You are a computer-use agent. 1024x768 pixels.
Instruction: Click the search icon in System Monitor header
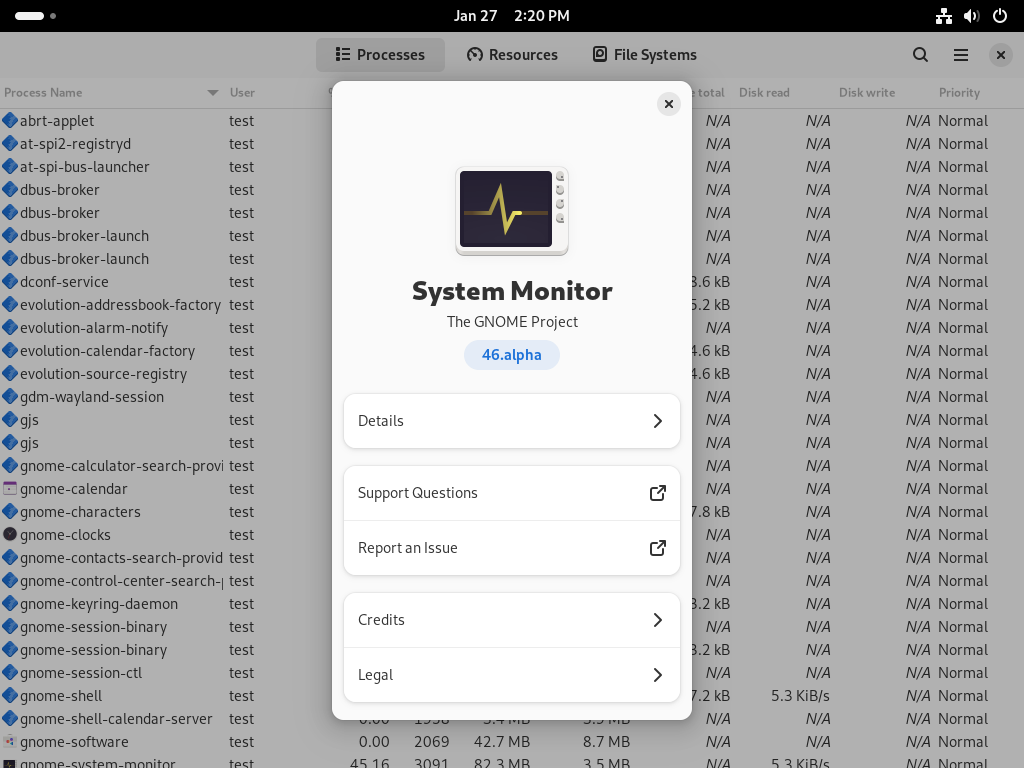pos(920,55)
